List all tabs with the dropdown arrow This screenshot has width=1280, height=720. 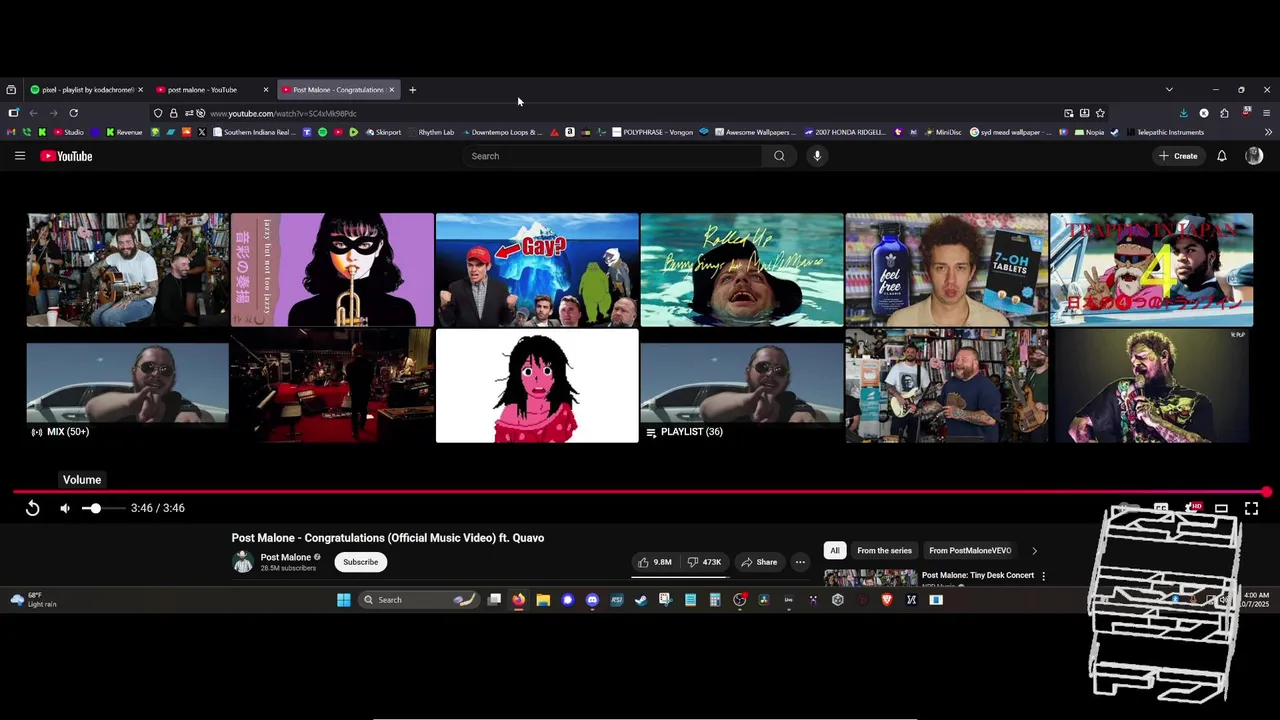tap(1169, 90)
